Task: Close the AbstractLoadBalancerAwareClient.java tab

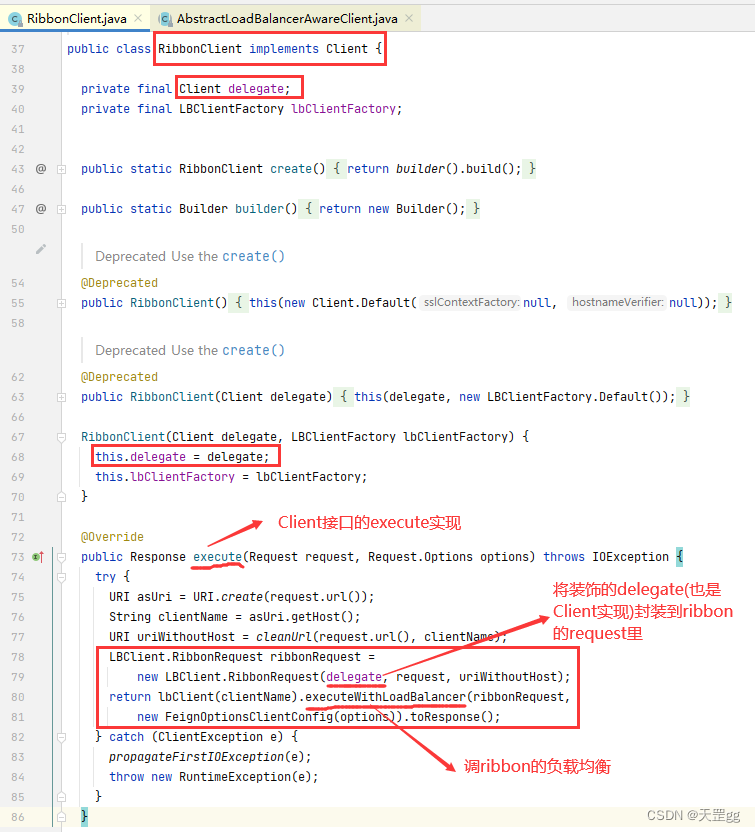Action: 409,19
